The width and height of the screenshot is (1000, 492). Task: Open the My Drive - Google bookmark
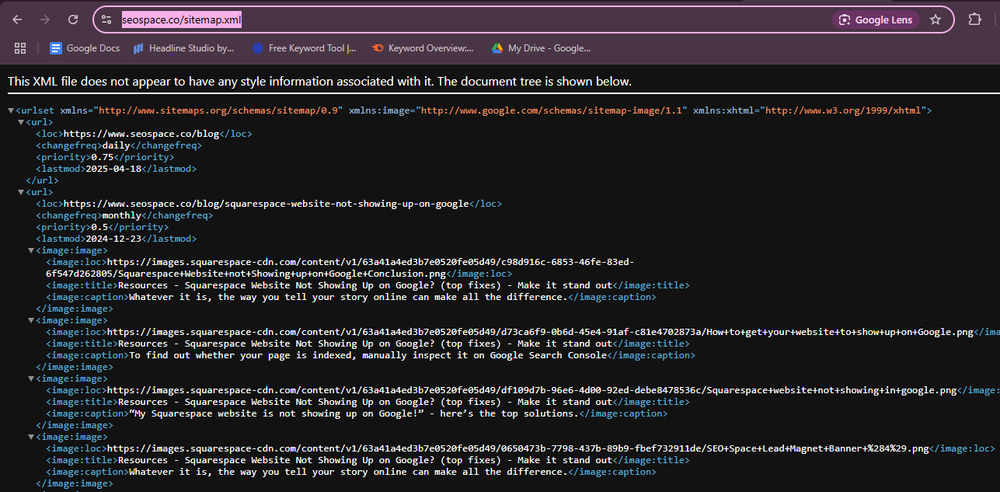click(541, 48)
